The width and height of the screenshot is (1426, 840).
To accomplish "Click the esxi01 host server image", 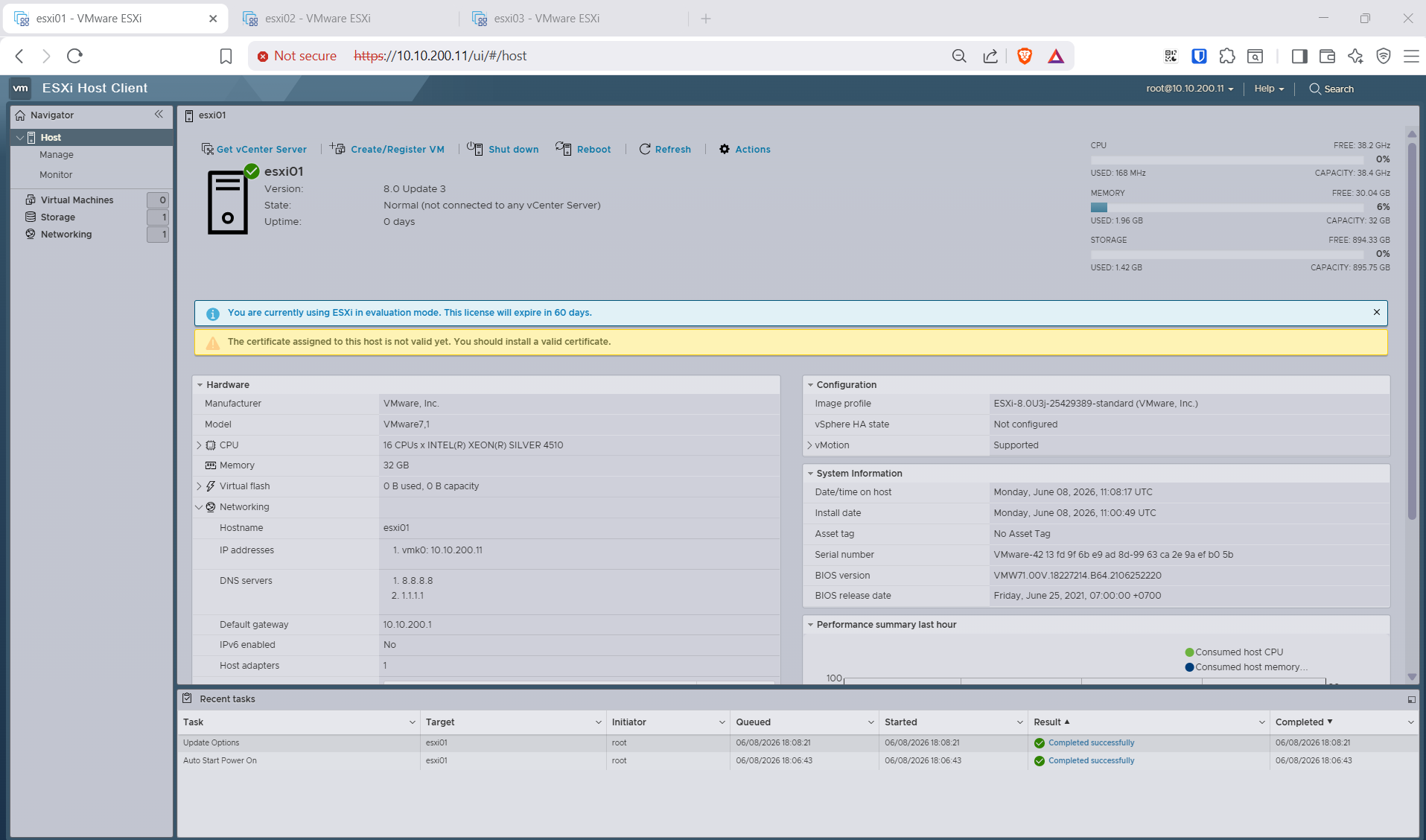I will pos(228,203).
